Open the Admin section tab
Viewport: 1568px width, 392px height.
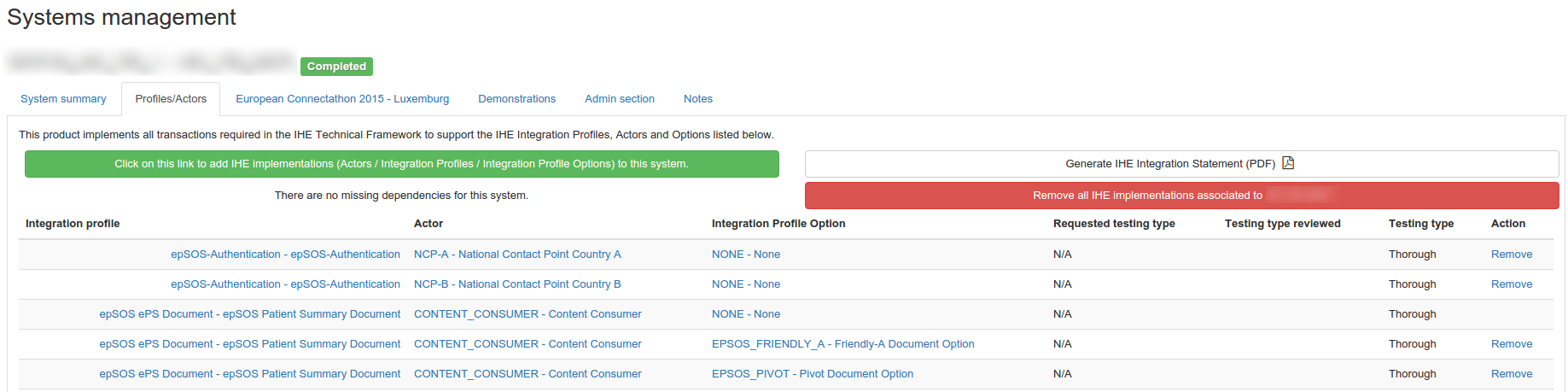point(619,99)
